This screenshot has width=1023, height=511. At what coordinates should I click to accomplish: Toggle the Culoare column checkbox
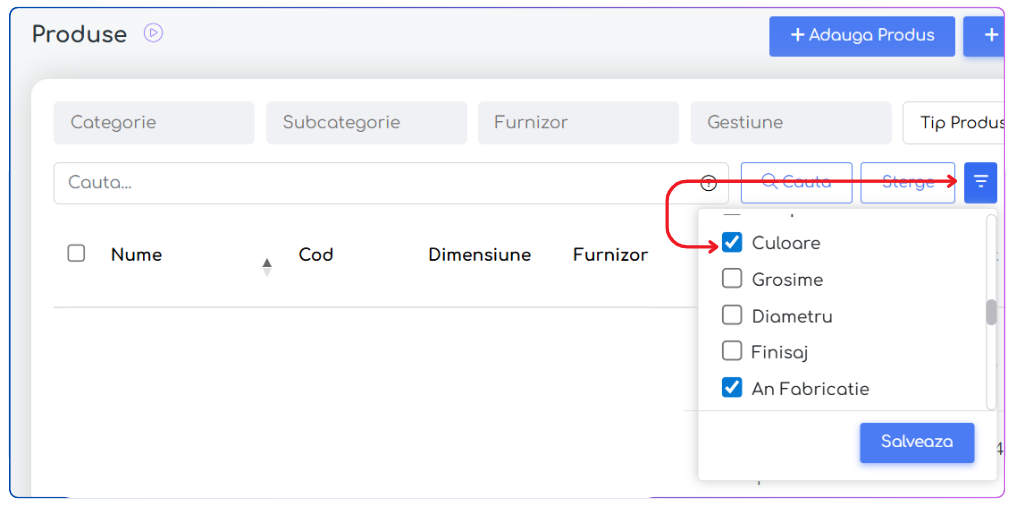click(x=732, y=243)
